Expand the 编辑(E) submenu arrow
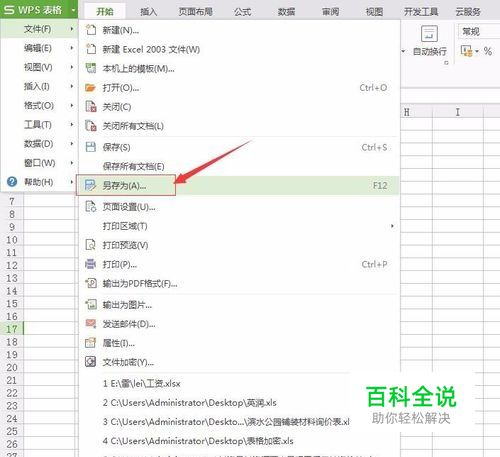Screen dimensions: 500x457 (x=71, y=48)
